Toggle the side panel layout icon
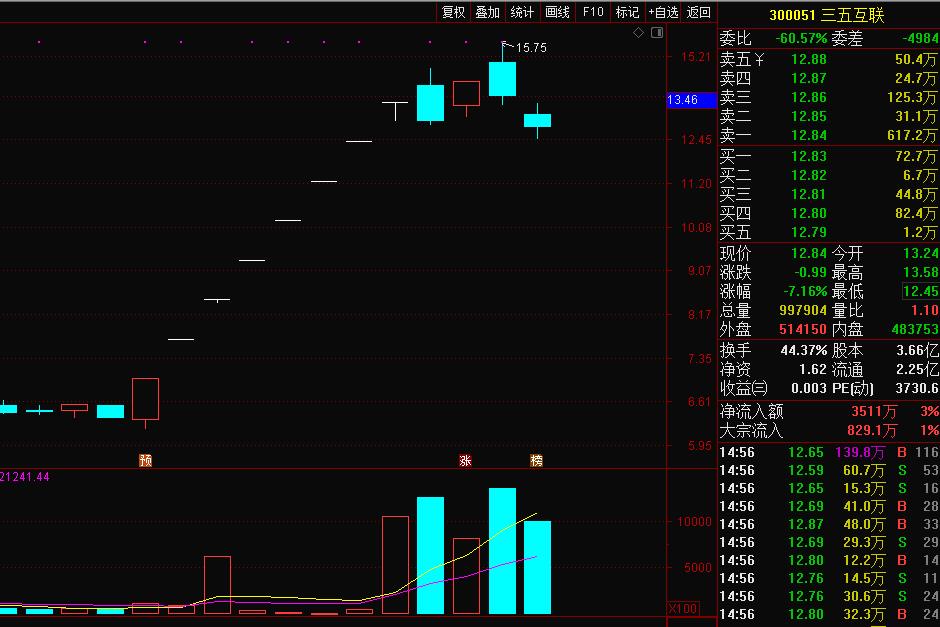 (656, 33)
